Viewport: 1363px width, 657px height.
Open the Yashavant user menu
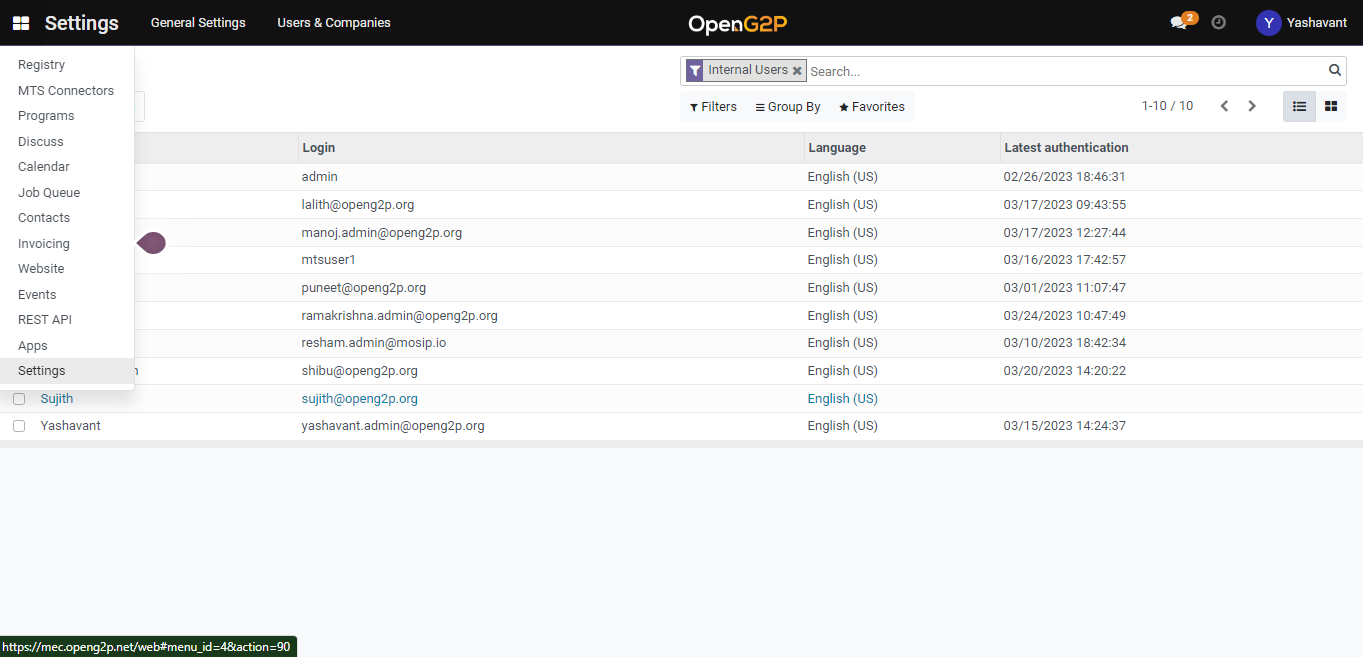(1301, 23)
